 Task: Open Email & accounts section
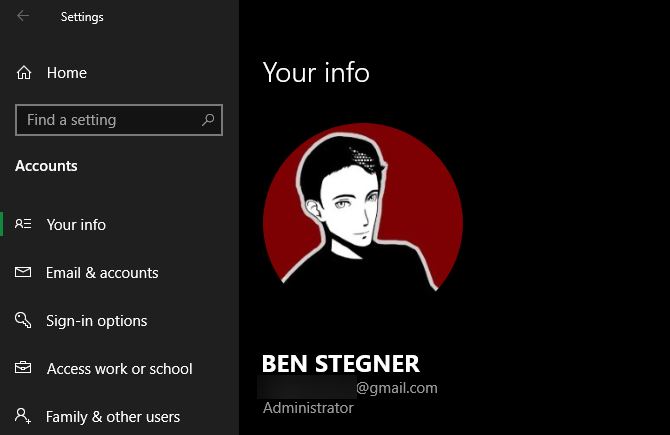point(102,273)
